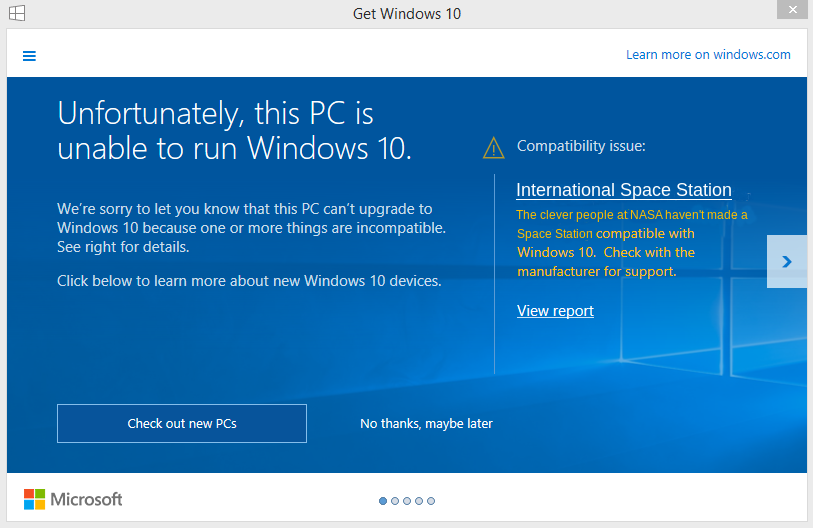813x528 pixels.
Task: Click the 'Get Windows 10' window title
Action: pyautogui.click(x=407, y=14)
